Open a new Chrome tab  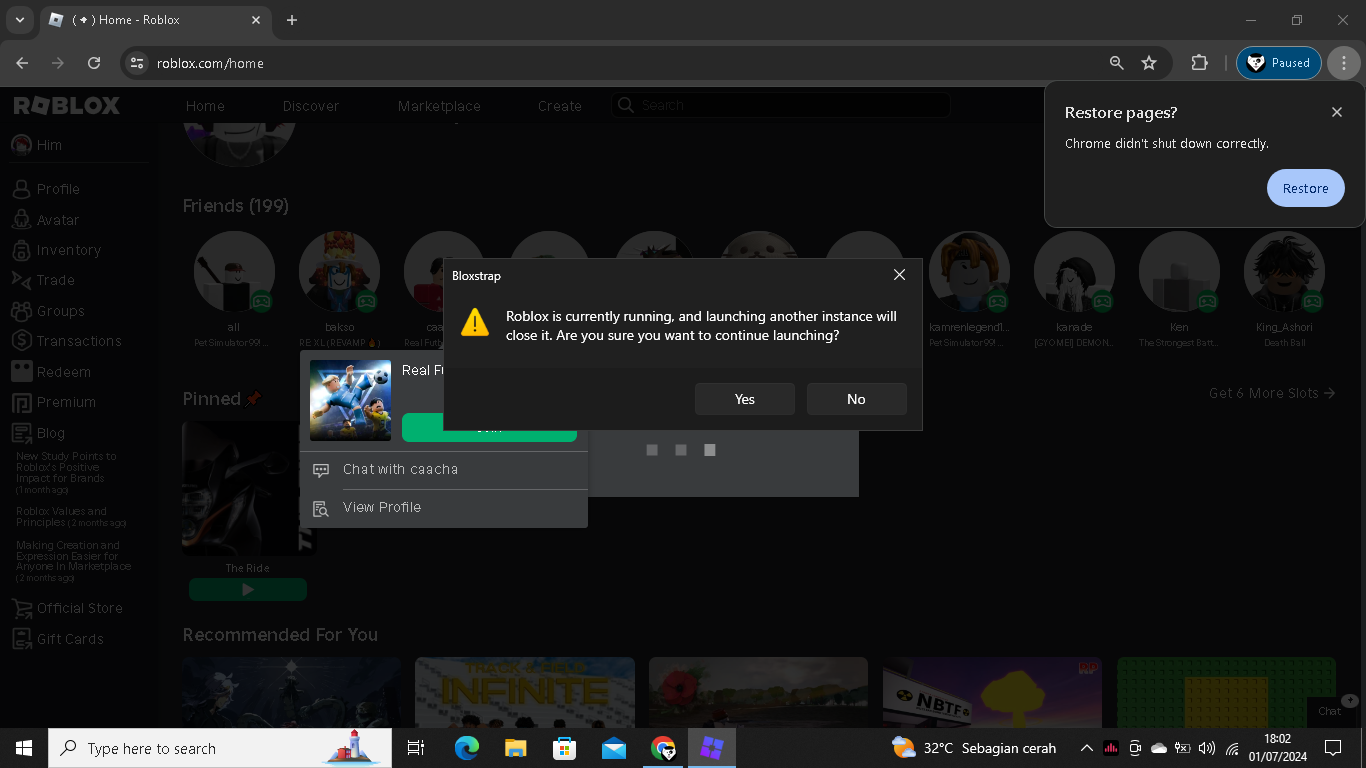[292, 20]
